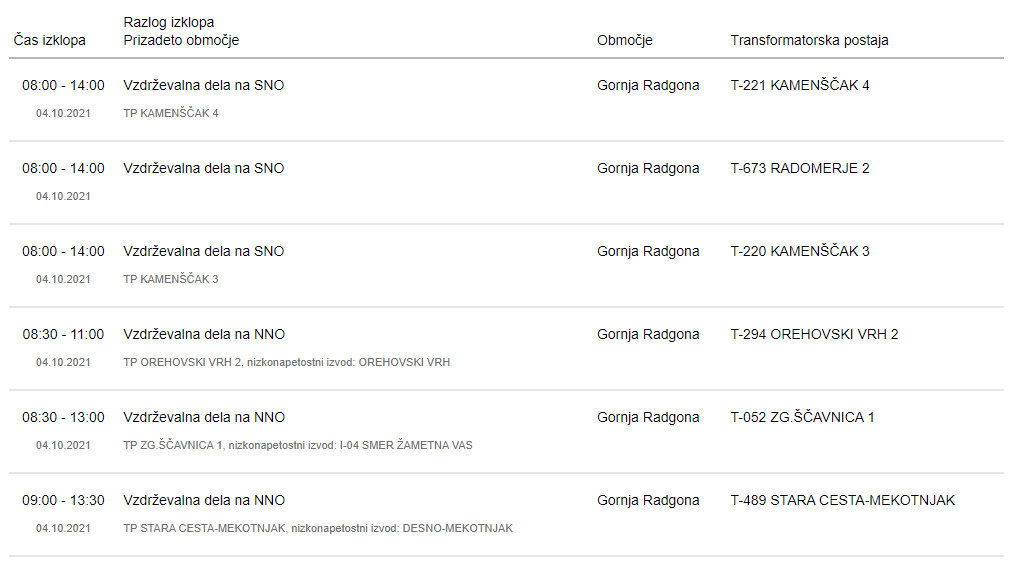Select the "Razlog izklopa" header label
1017x565 pixels.
click(168, 22)
